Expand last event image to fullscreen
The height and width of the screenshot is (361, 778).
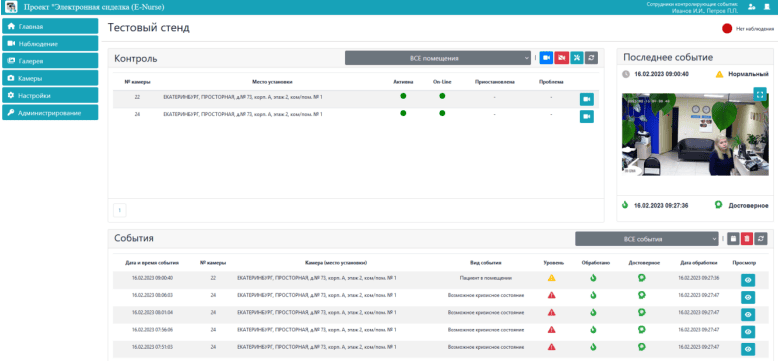(x=760, y=94)
